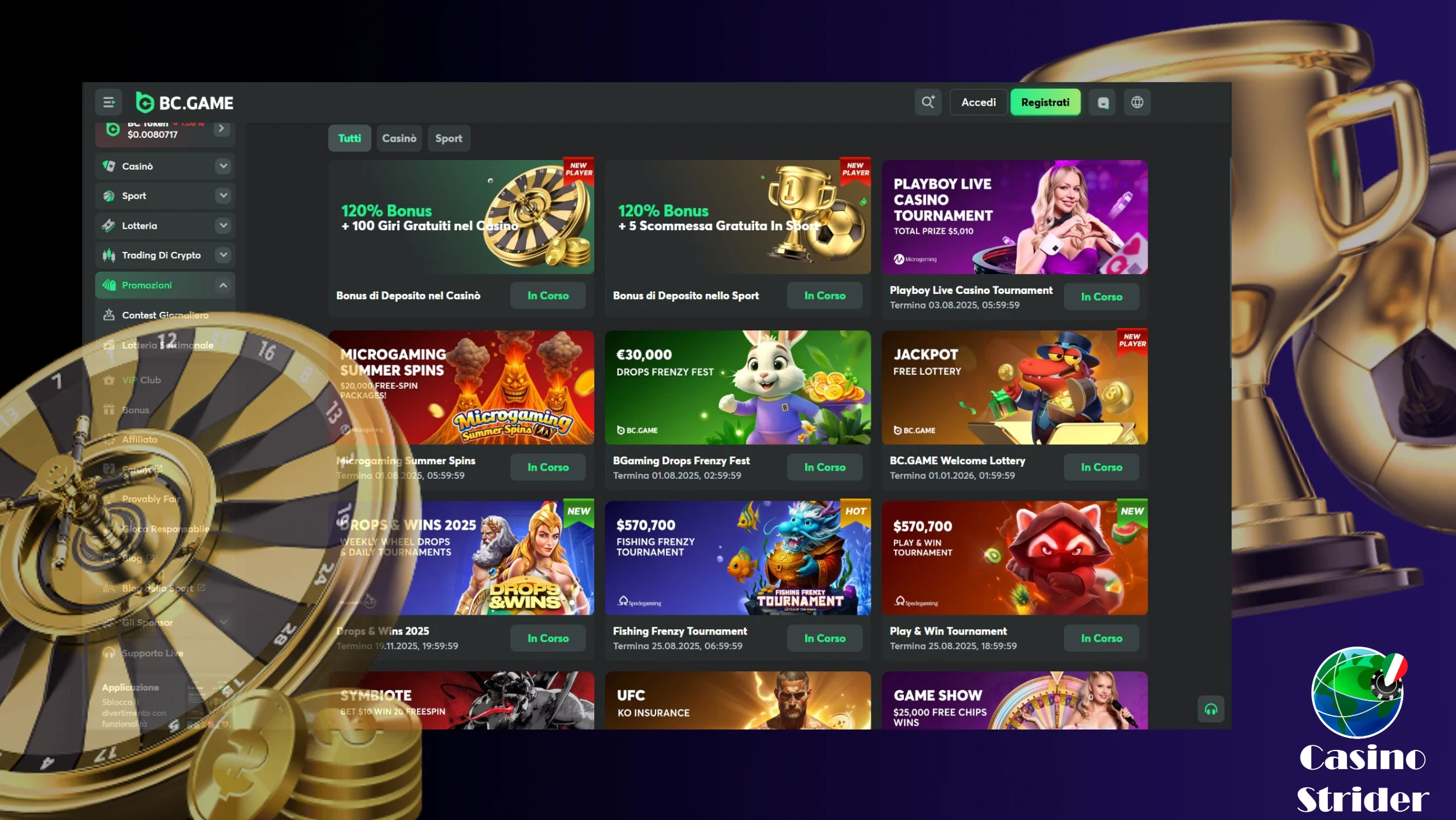Expand the Casinò sidebar chevron
Screen dimensions: 1456x820
pos(223,166)
